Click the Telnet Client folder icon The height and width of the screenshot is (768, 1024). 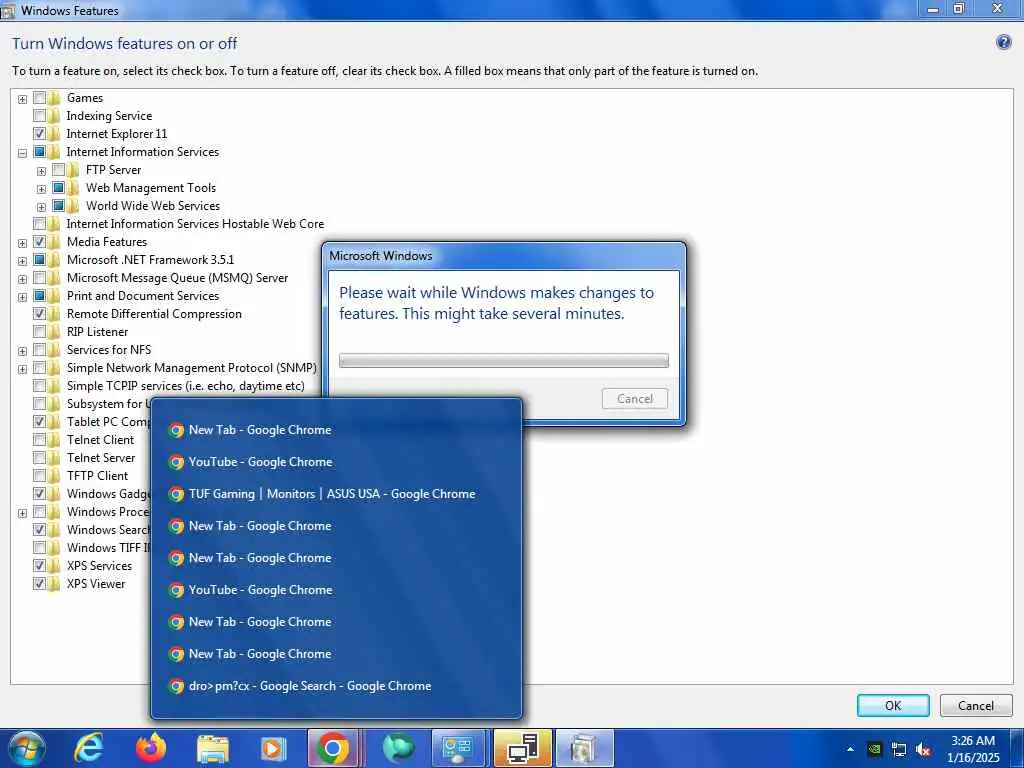55,440
